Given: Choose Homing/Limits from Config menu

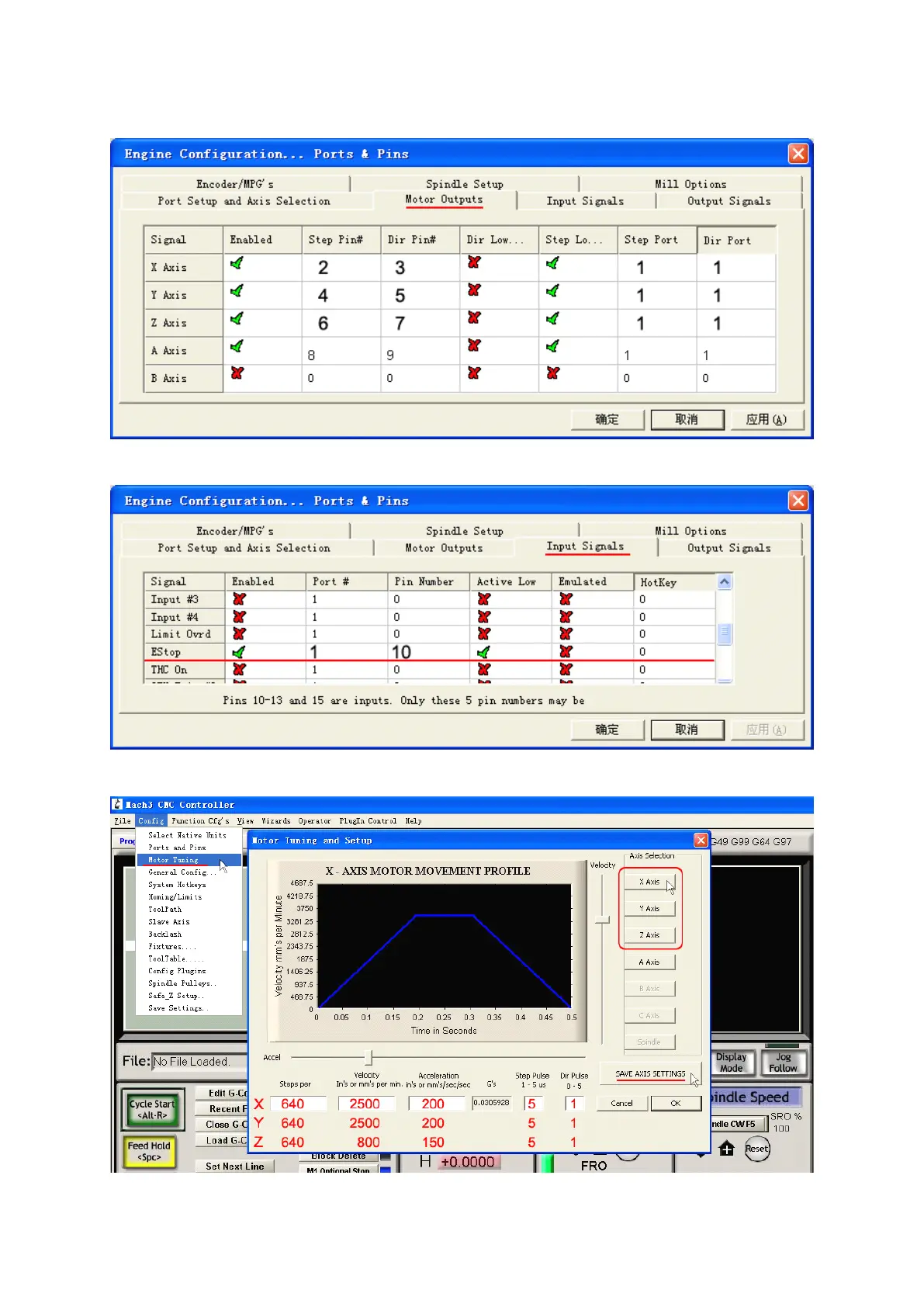Looking at the screenshot, I should click(x=189, y=897).
